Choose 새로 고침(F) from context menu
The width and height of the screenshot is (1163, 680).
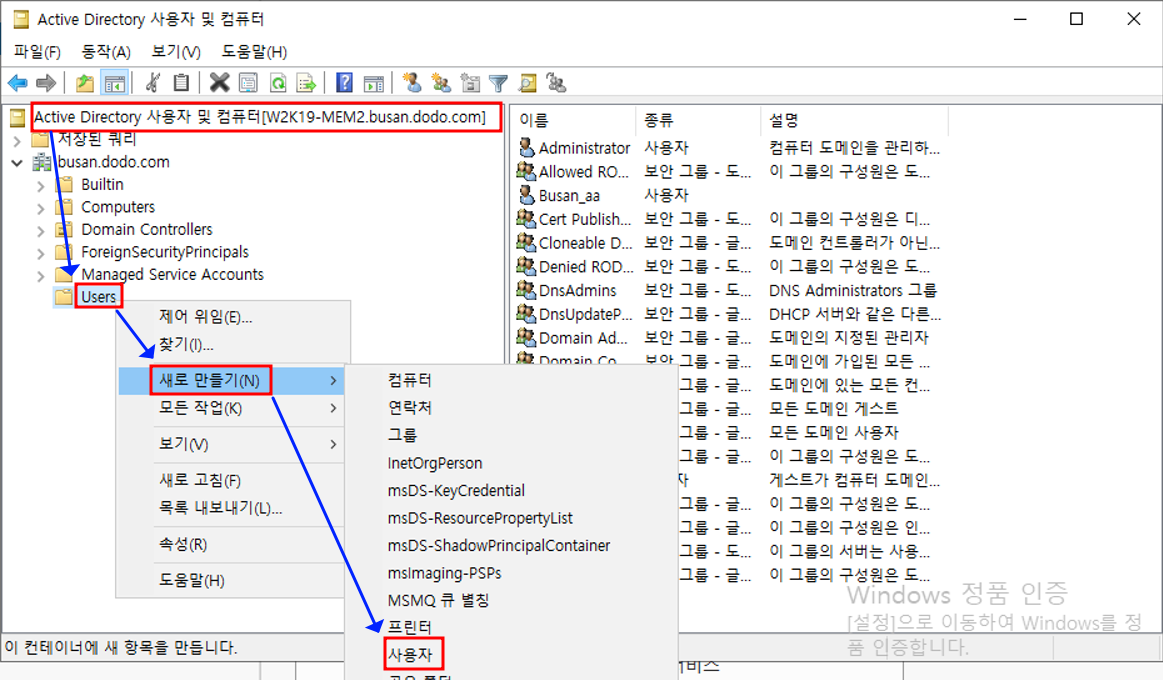(200, 480)
